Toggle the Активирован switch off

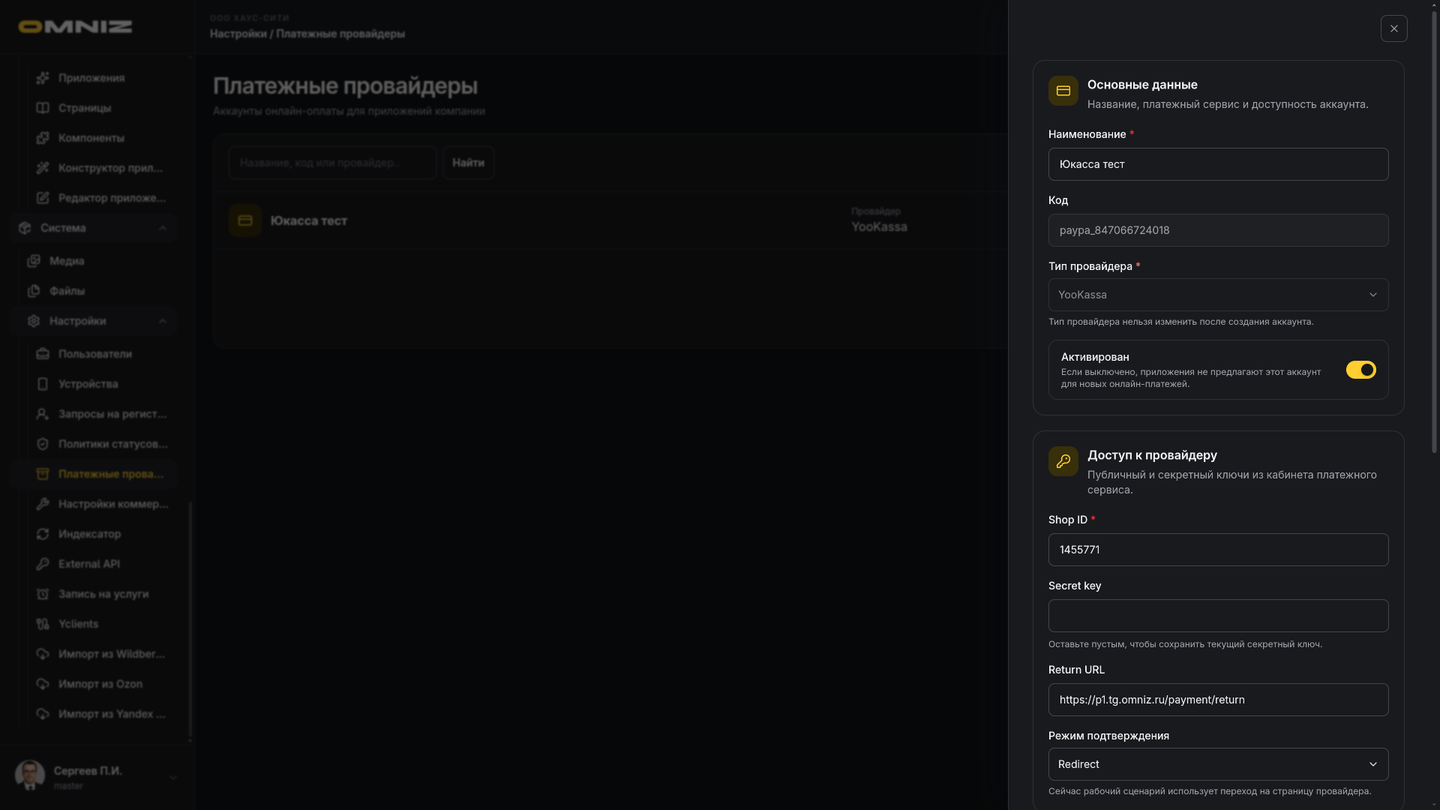(x=1361, y=370)
